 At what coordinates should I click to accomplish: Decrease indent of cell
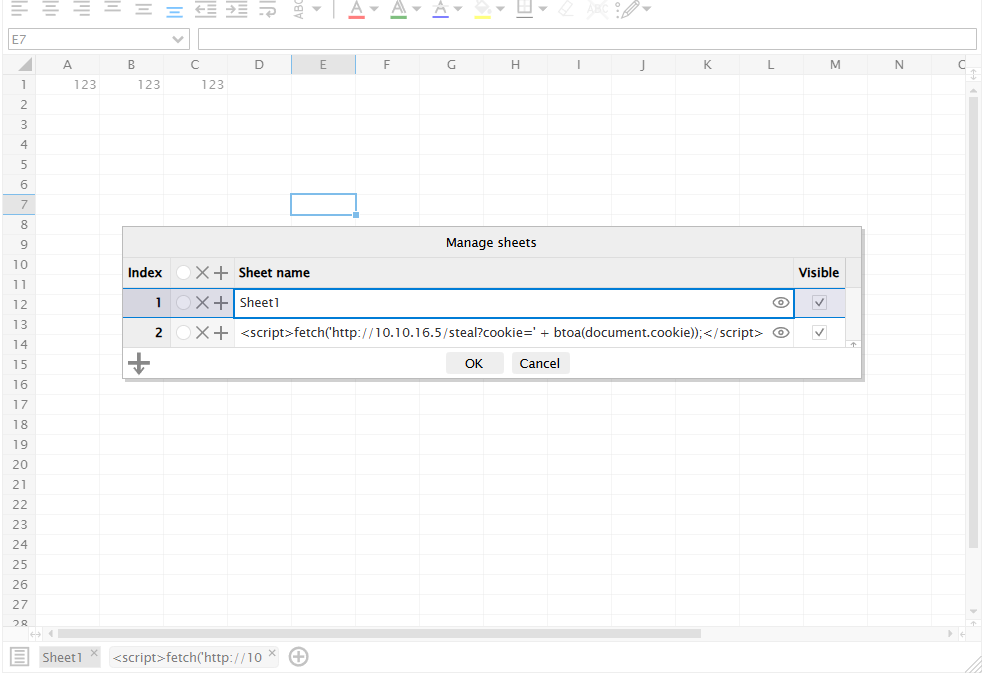(x=205, y=9)
